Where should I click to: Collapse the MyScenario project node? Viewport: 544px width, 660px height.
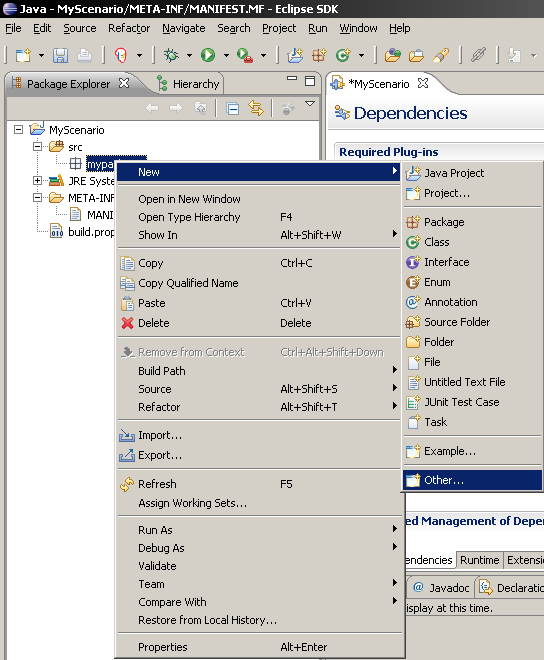pos(19,129)
